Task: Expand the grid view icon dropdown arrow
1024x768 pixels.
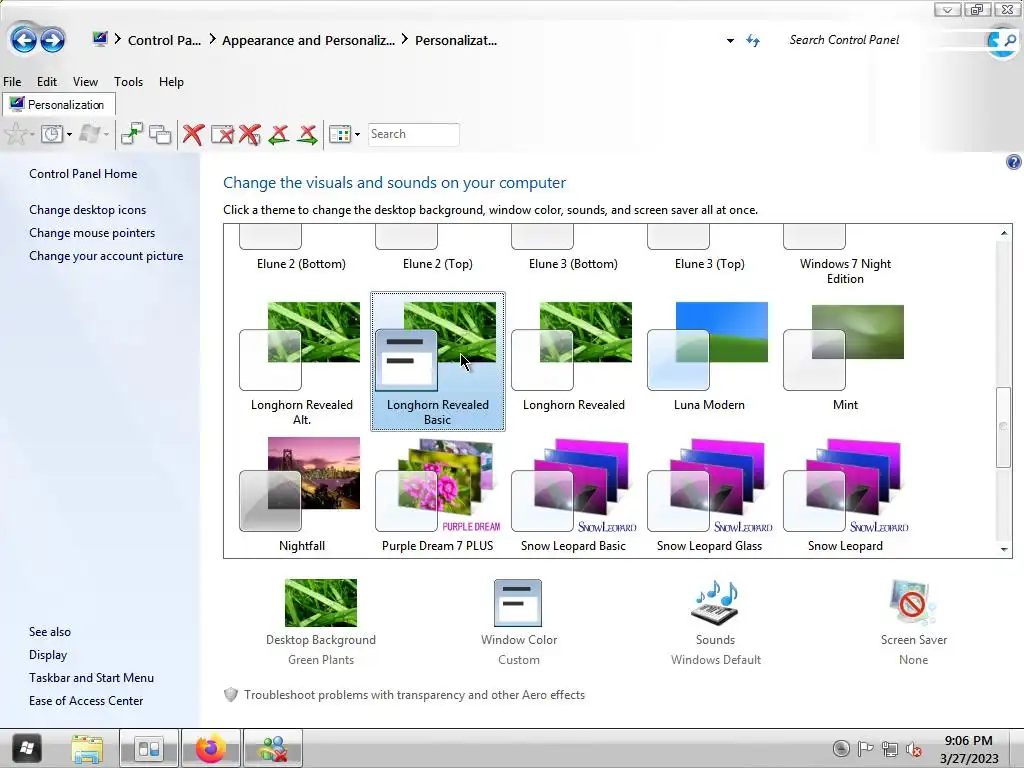Action: click(357, 135)
